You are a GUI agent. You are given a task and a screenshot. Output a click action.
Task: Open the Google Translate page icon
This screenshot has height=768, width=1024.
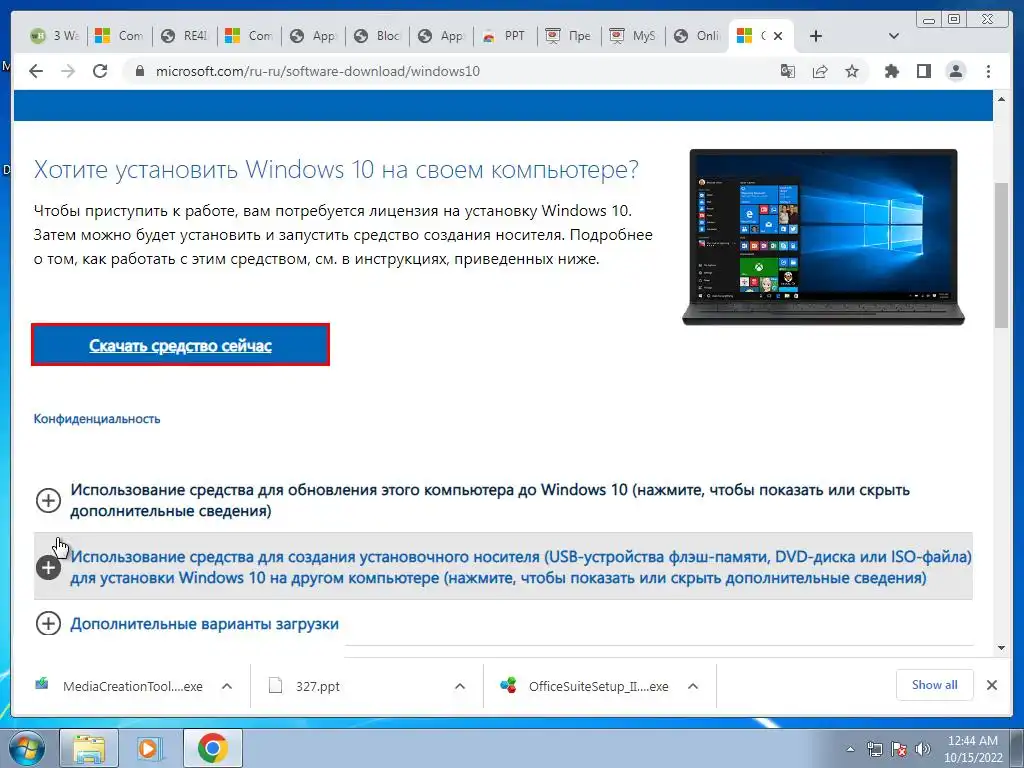pos(788,71)
